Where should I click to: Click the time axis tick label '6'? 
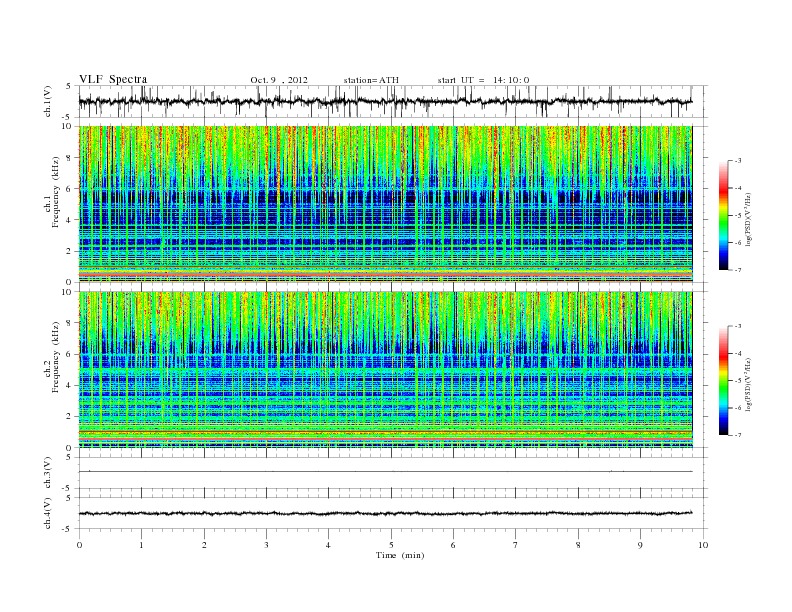(x=454, y=545)
